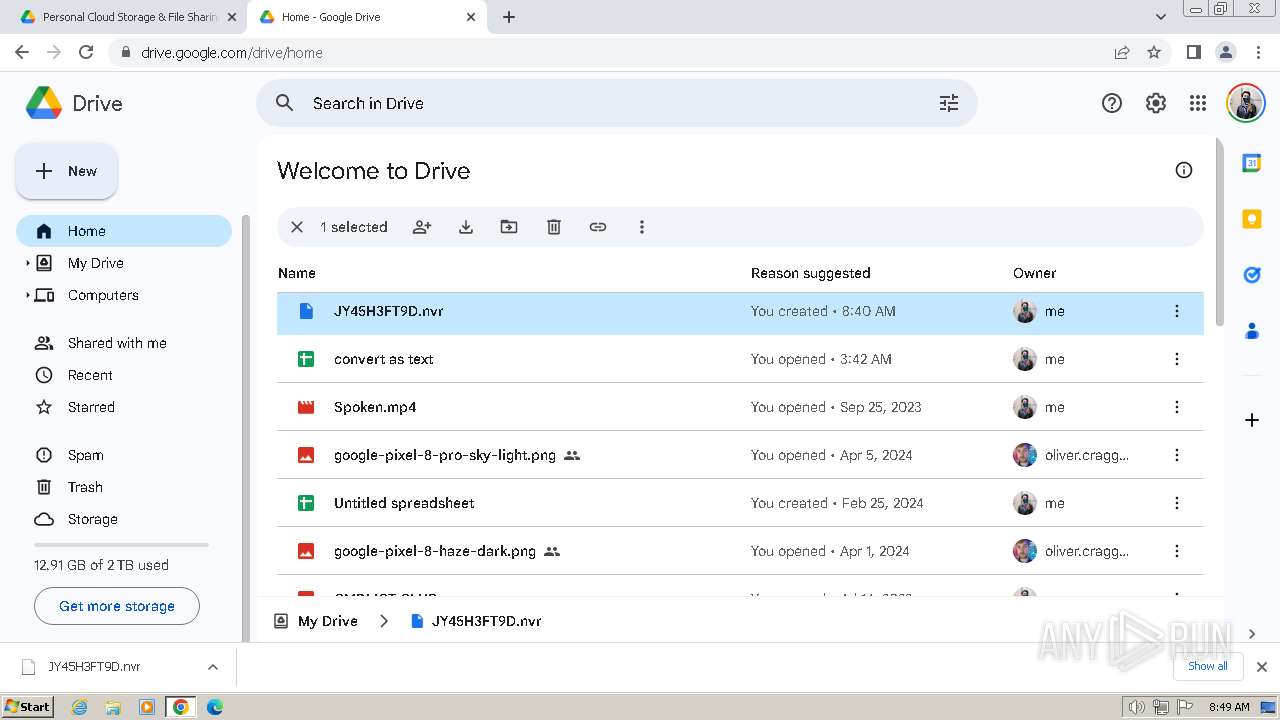Open more actions in selection toolbar

[642, 227]
